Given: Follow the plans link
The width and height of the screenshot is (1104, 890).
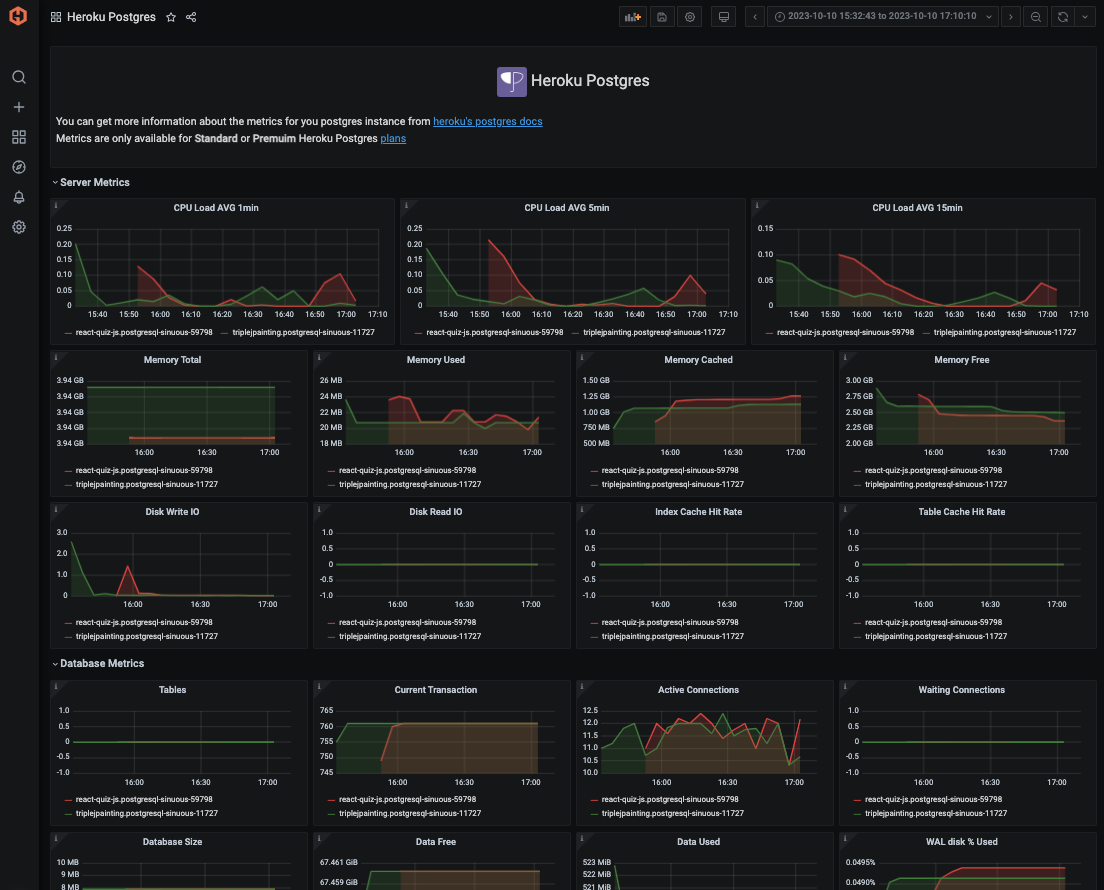Looking at the screenshot, I should coord(393,138).
